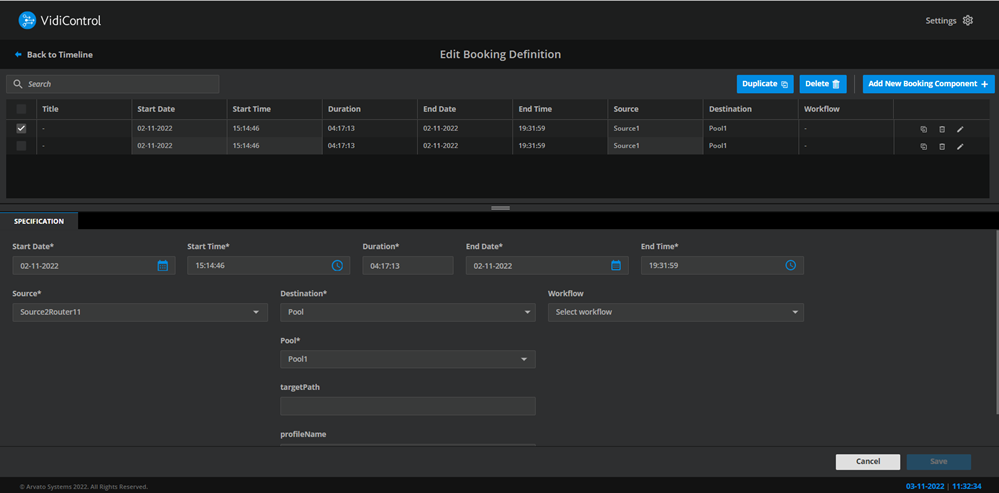The height and width of the screenshot is (493, 999).
Task: Open the End Date calendar picker icon
Action: pyautogui.click(x=616, y=266)
